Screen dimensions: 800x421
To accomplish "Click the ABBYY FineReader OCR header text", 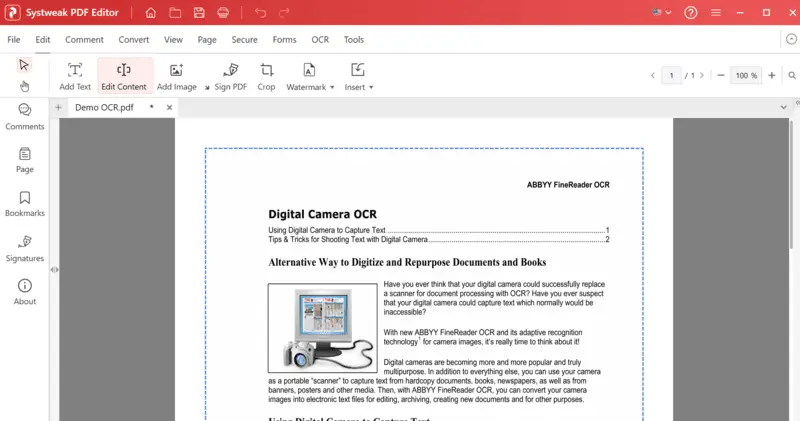I will coord(568,185).
